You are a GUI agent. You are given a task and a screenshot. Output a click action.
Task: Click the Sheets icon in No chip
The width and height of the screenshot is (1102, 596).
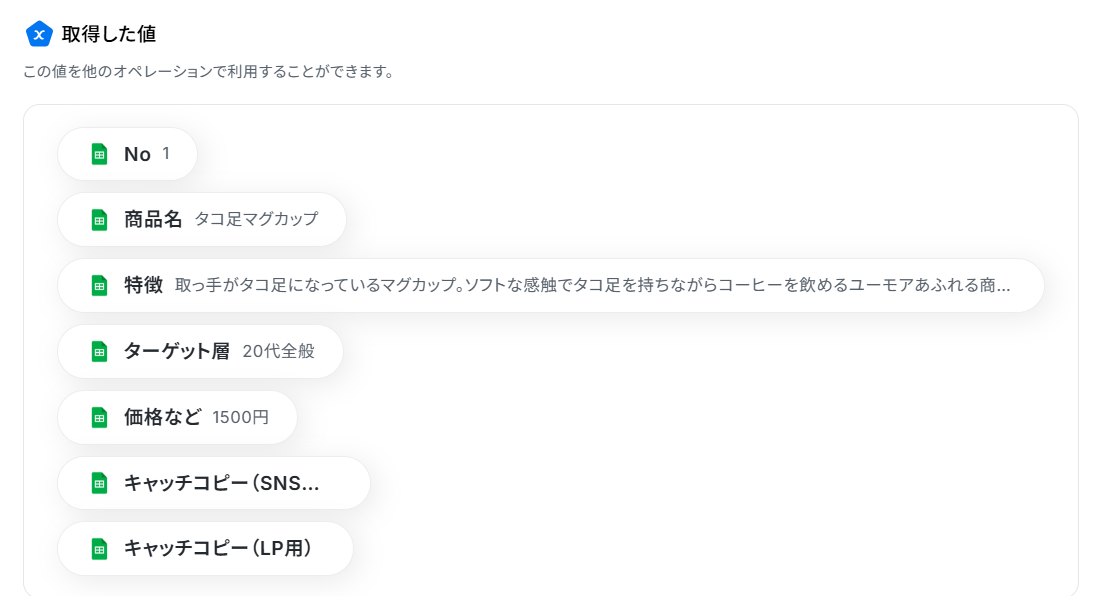tap(100, 154)
